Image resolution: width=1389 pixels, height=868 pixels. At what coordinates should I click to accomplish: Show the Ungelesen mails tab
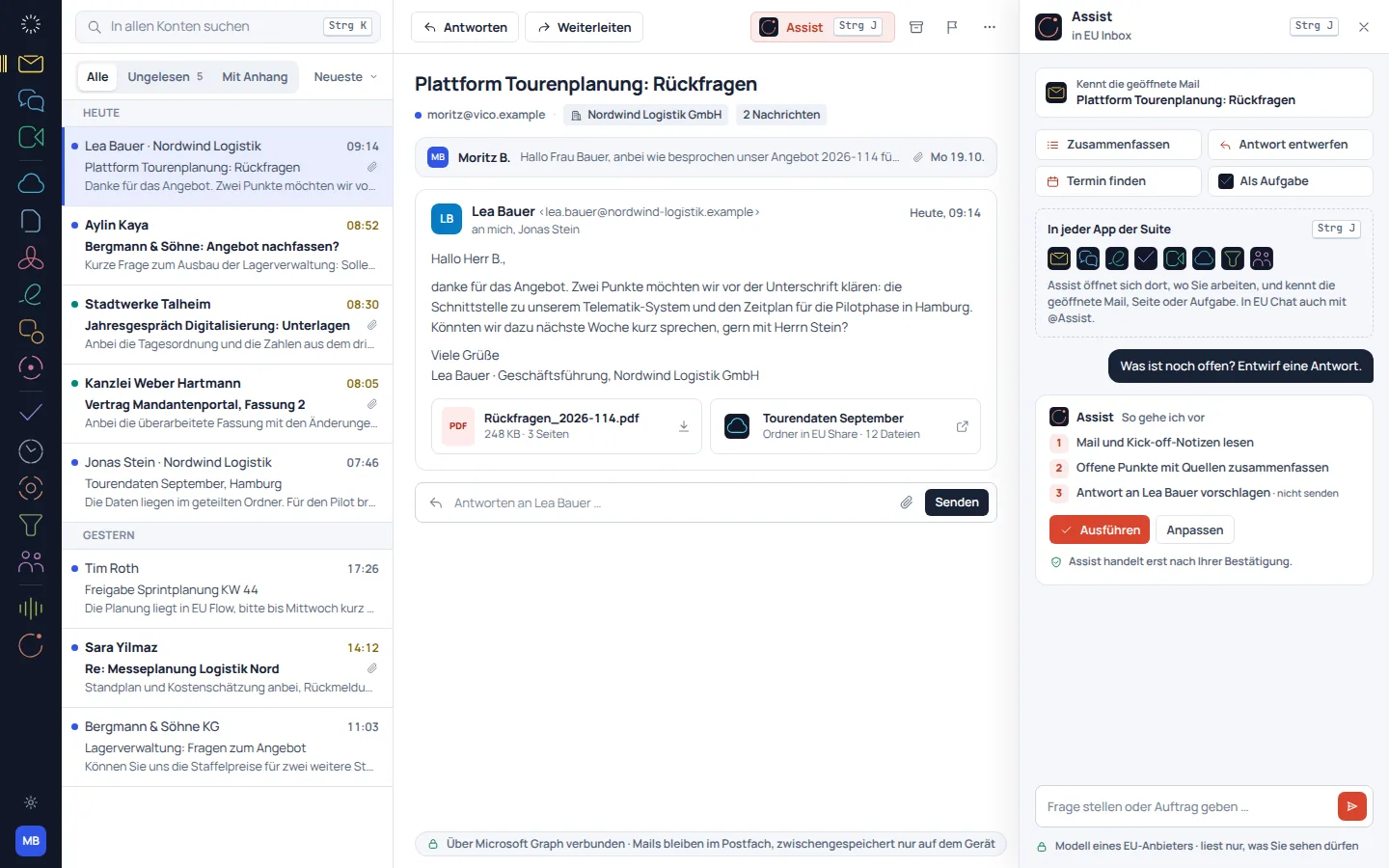[x=165, y=77]
